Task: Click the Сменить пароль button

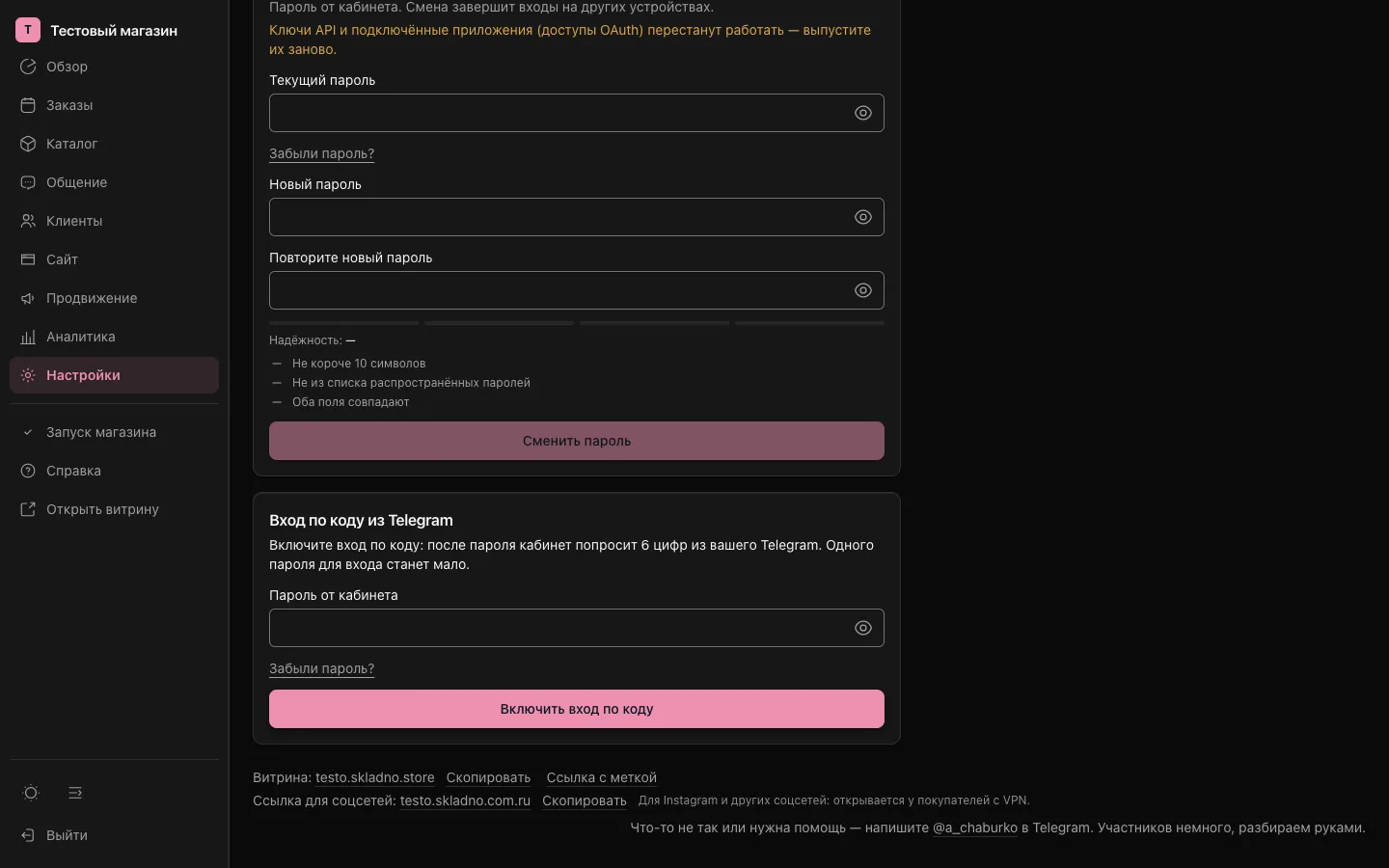Action: tap(577, 441)
